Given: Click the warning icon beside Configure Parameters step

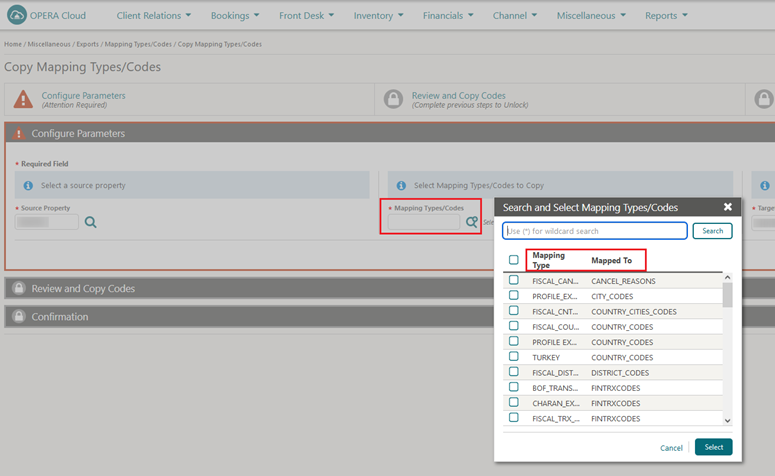Looking at the screenshot, I should 23,99.
